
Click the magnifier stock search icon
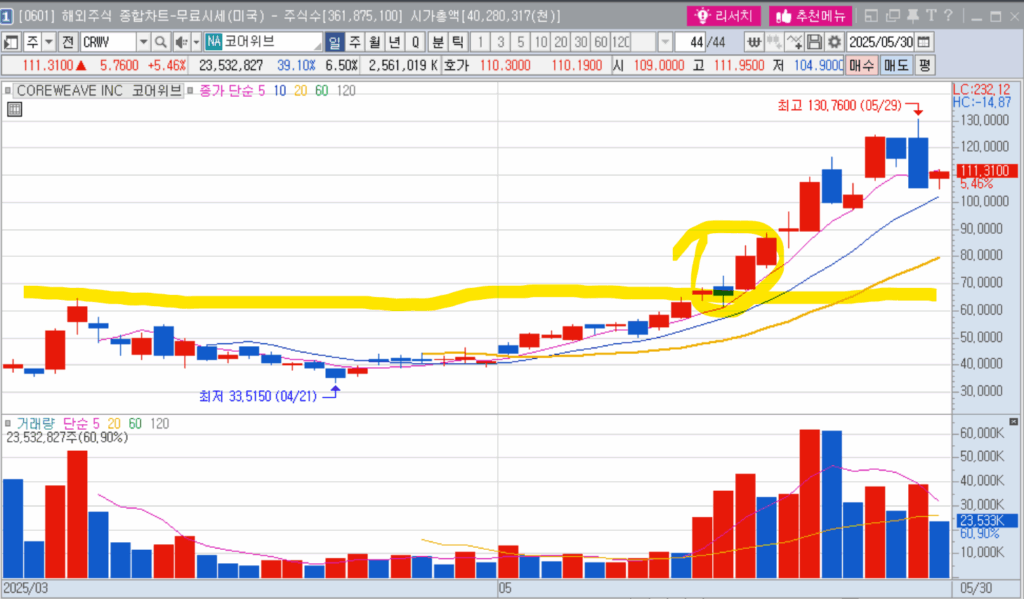tap(161, 42)
